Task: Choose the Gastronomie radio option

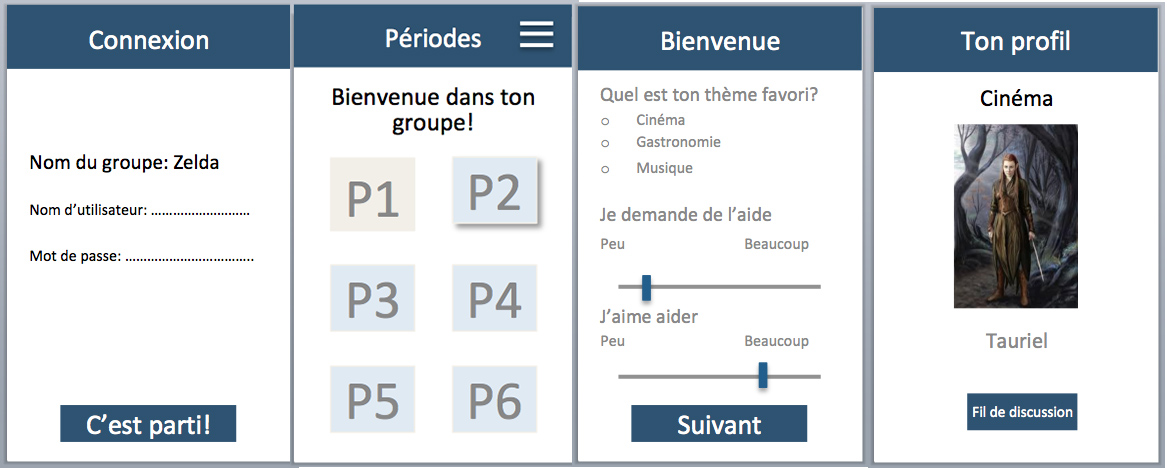Action: pyautogui.click(x=605, y=143)
